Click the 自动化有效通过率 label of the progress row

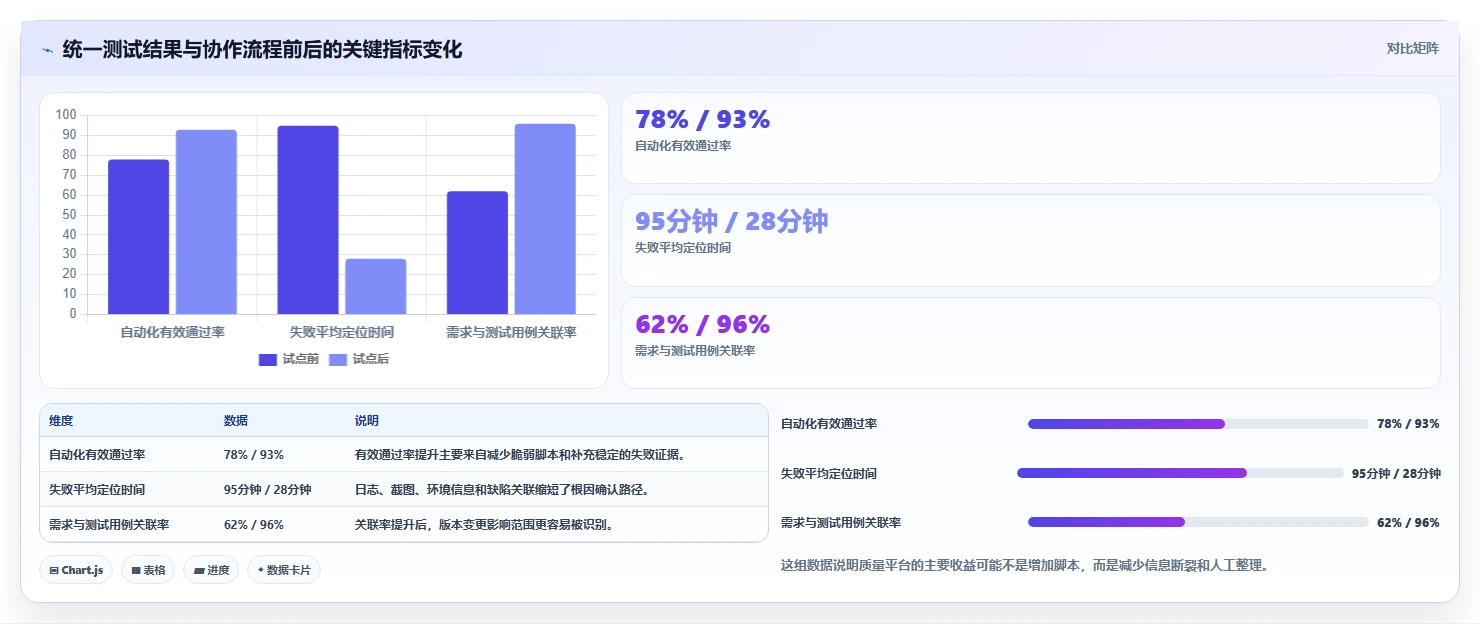[x=829, y=424]
